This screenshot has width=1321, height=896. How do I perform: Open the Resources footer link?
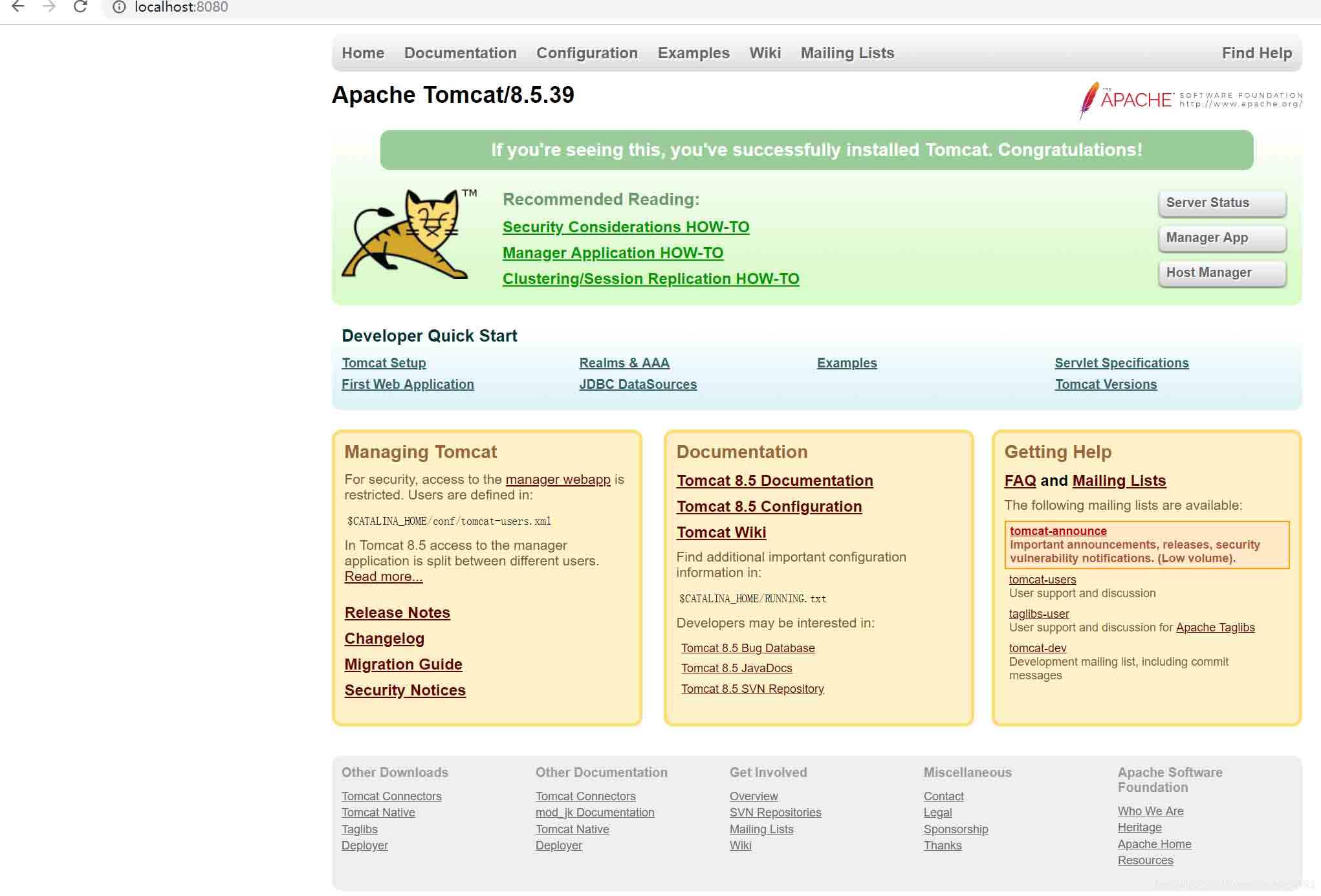tap(1145, 860)
